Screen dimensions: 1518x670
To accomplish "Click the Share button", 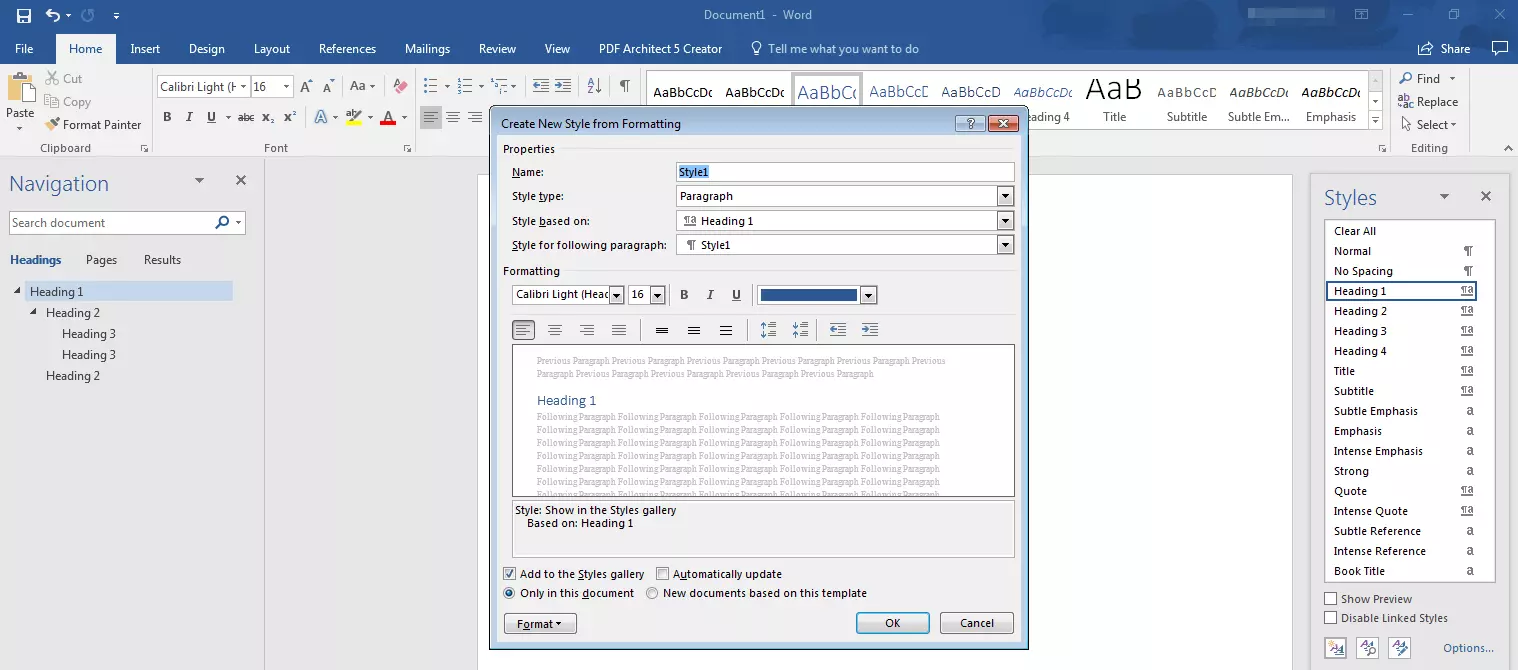I will coord(1444,49).
